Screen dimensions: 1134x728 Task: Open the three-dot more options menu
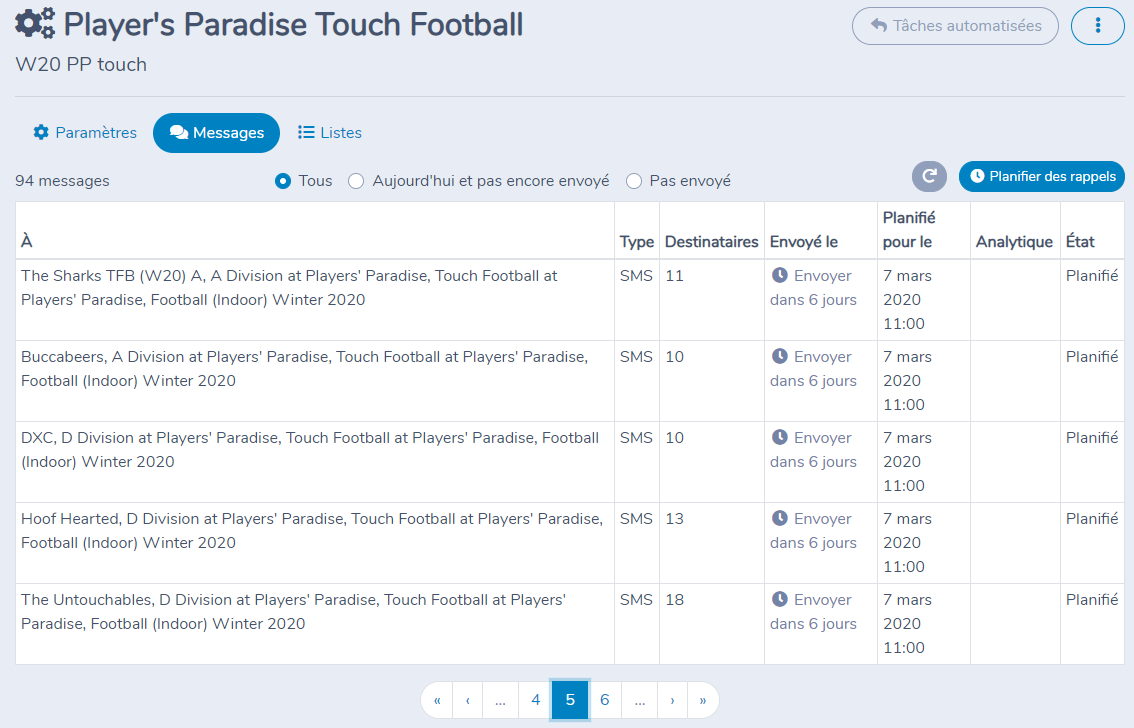[x=1097, y=26]
